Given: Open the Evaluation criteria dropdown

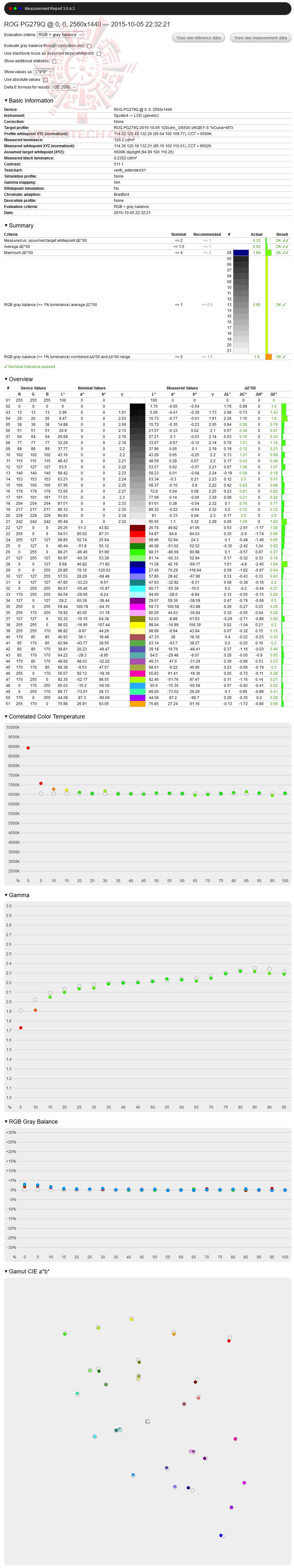Looking at the screenshot, I should point(60,35).
